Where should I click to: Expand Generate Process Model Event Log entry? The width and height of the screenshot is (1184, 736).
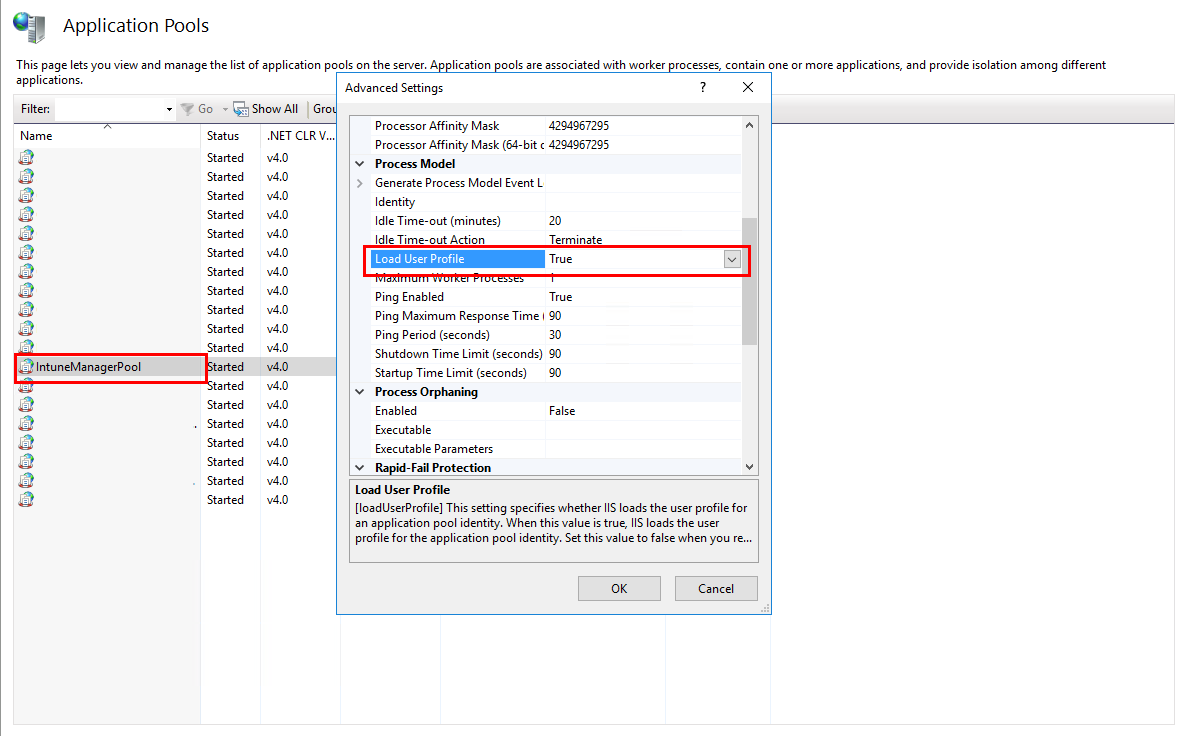tap(360, 183)
